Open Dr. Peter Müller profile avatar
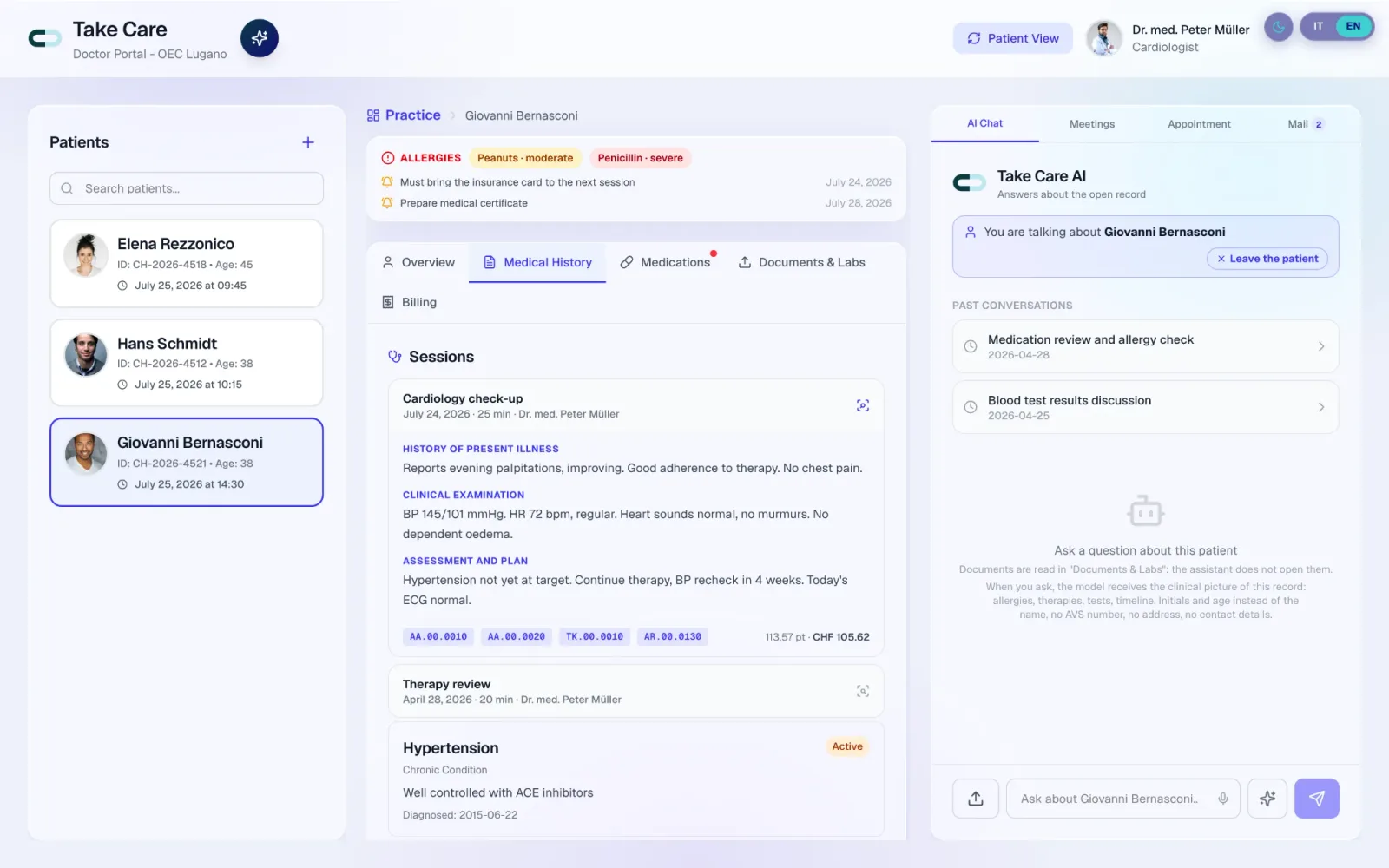 click(1104, 38)
